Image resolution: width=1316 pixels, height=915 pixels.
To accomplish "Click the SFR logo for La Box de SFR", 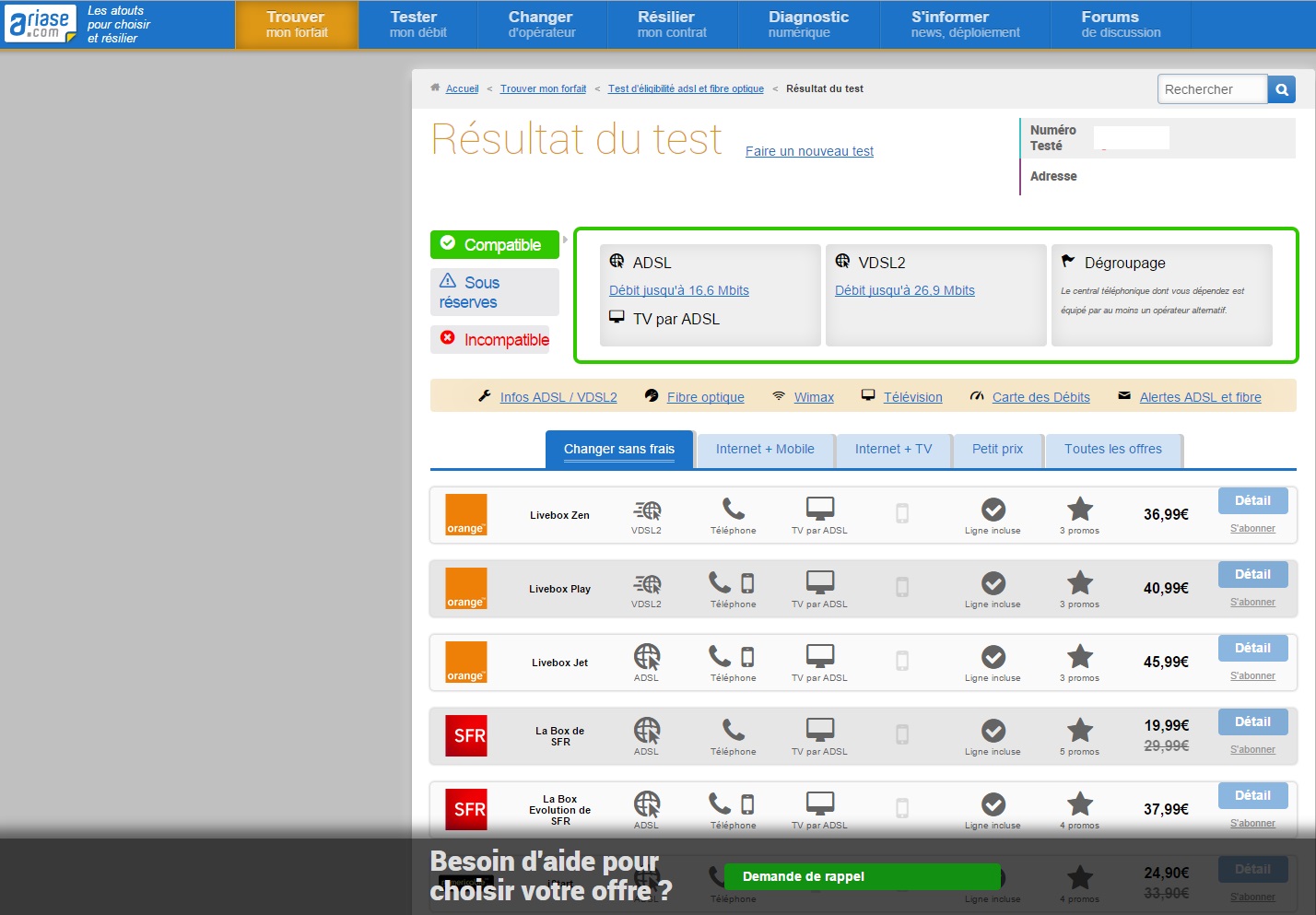I will tap(465, 736).
